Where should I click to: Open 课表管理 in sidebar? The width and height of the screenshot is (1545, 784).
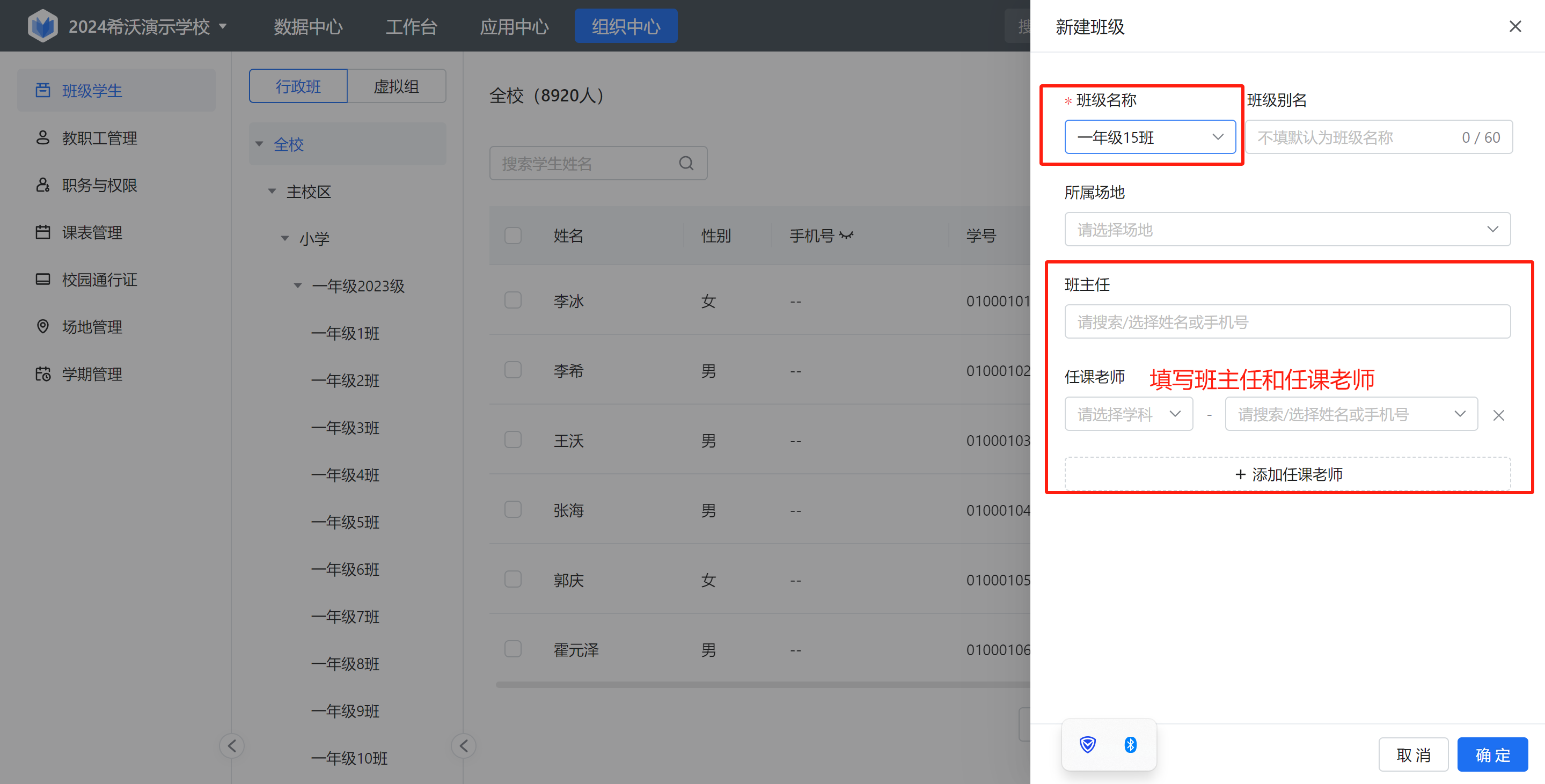point(116,232)
